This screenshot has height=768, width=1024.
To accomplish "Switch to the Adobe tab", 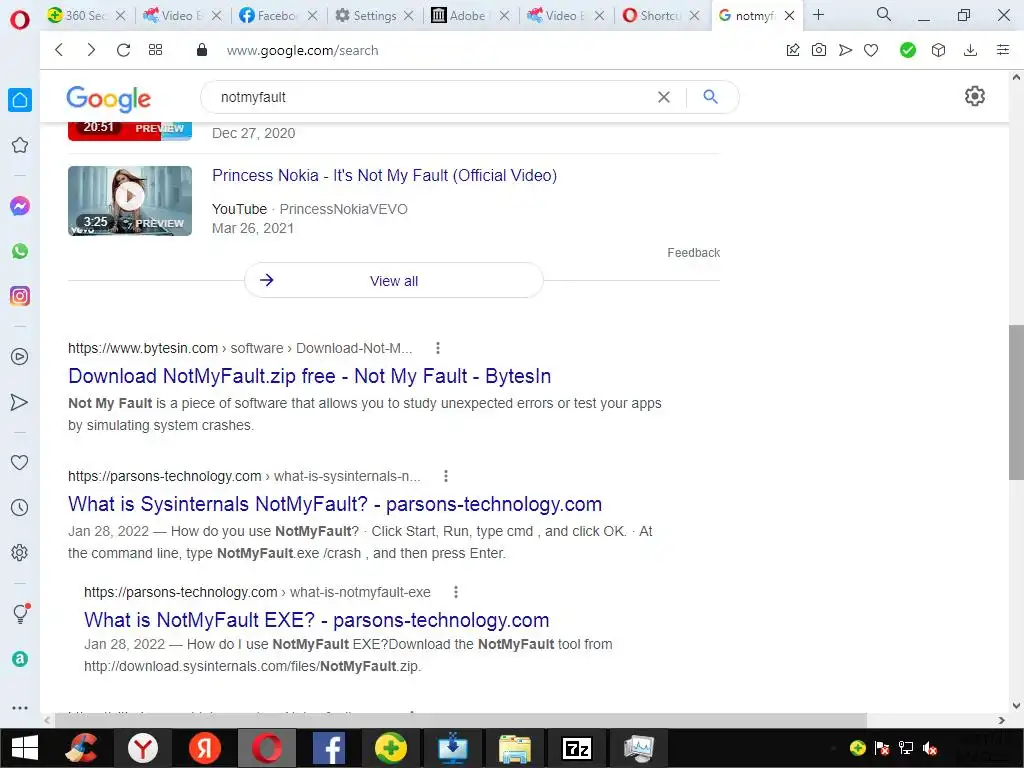I will tap(459, 15).
